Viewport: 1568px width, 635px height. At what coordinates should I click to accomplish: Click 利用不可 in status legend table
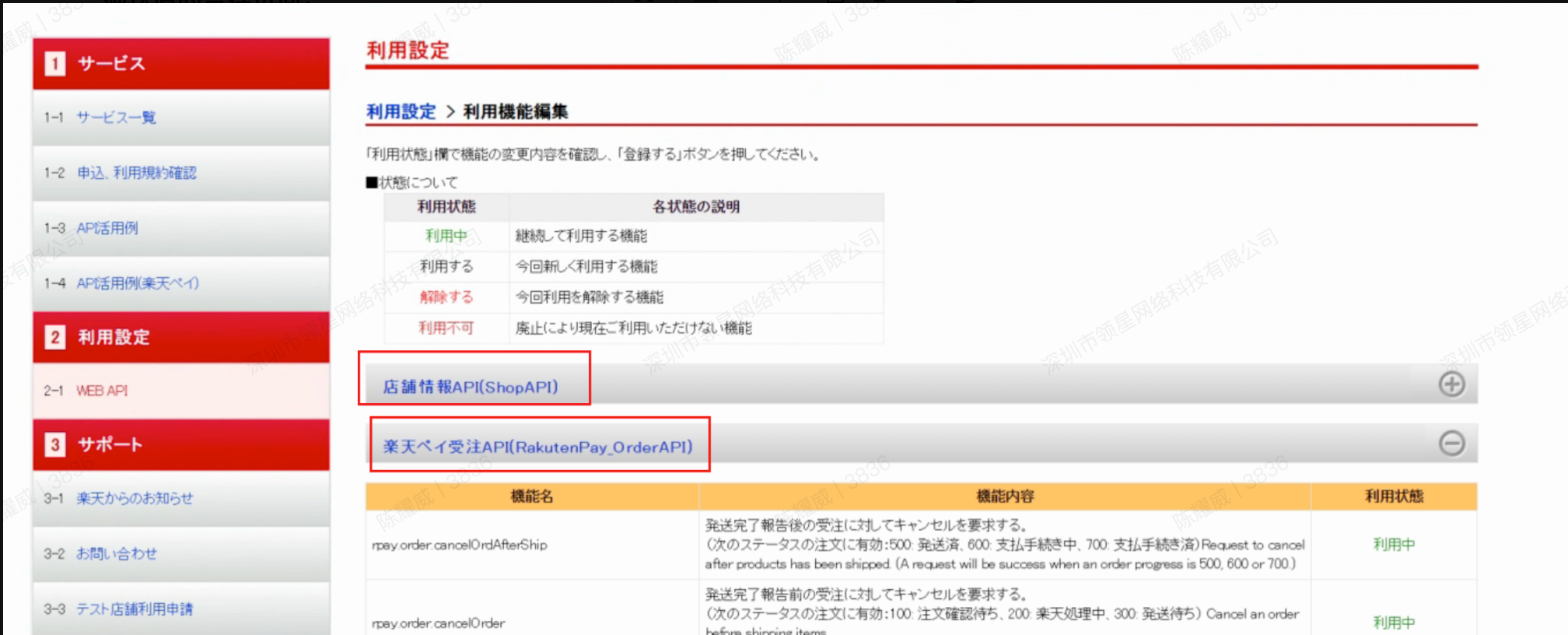click(x=446, y=328)
